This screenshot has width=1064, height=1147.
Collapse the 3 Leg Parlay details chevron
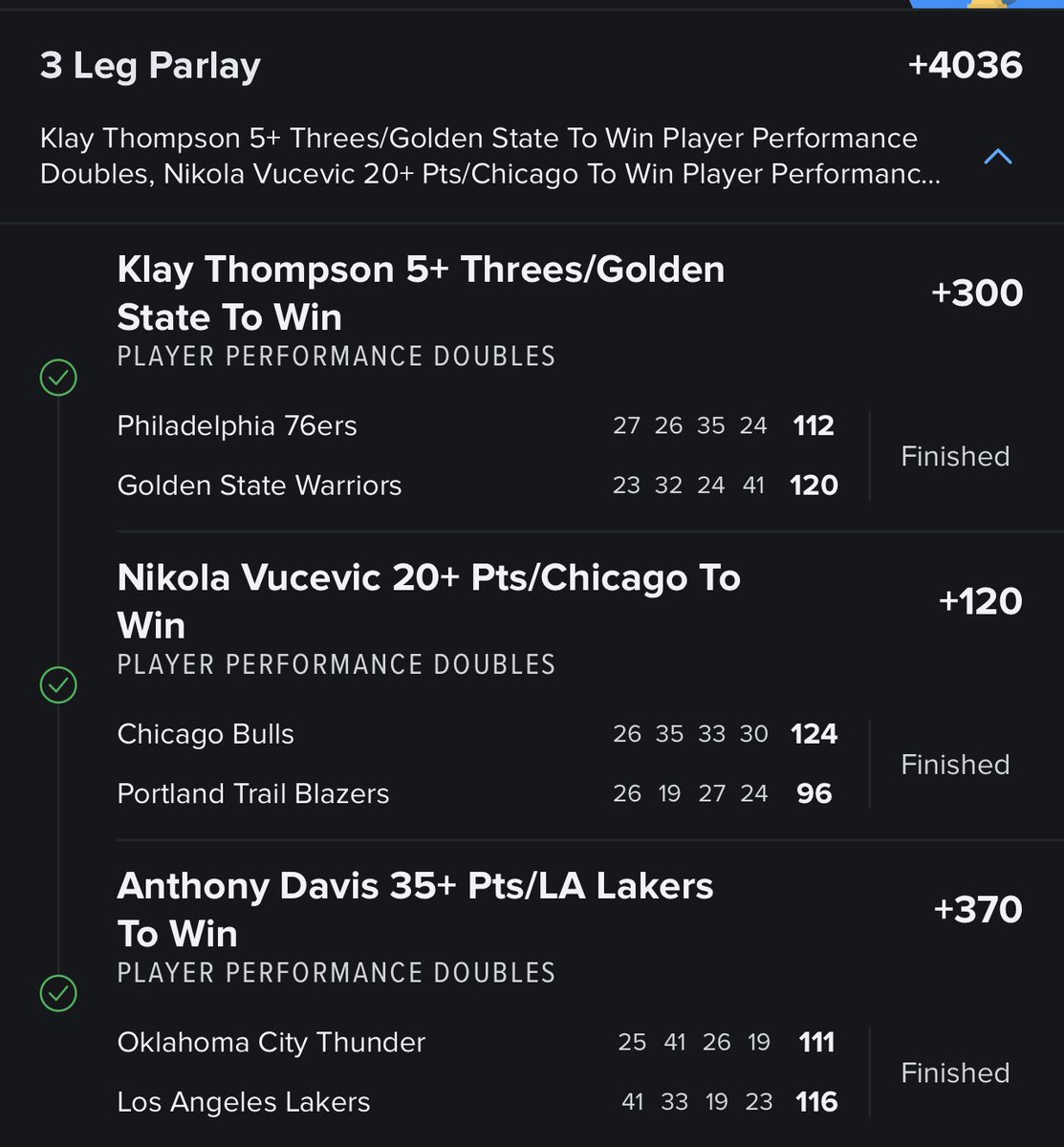coord(997,156)
